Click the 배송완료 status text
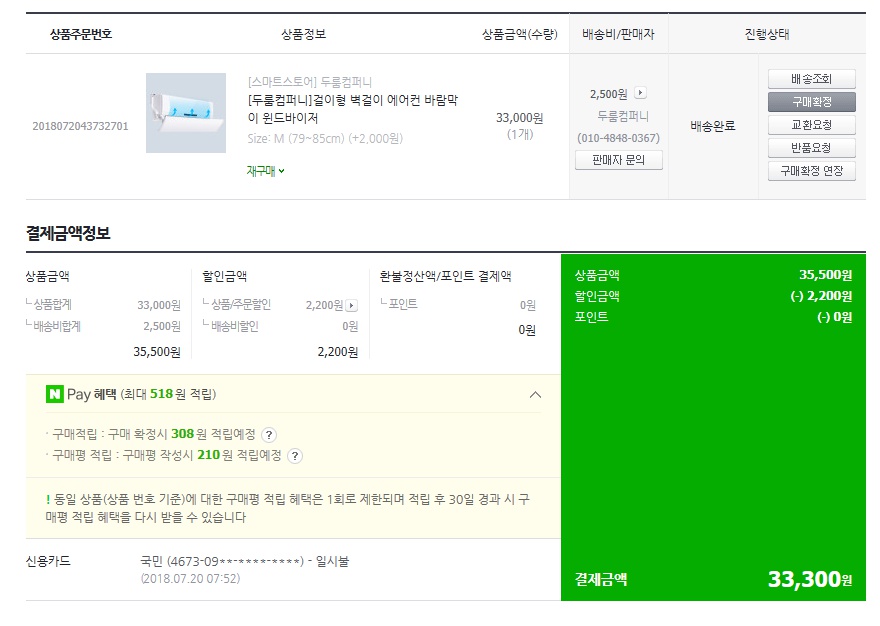This screenshot has height=626, width=880. tap(713, 126)
